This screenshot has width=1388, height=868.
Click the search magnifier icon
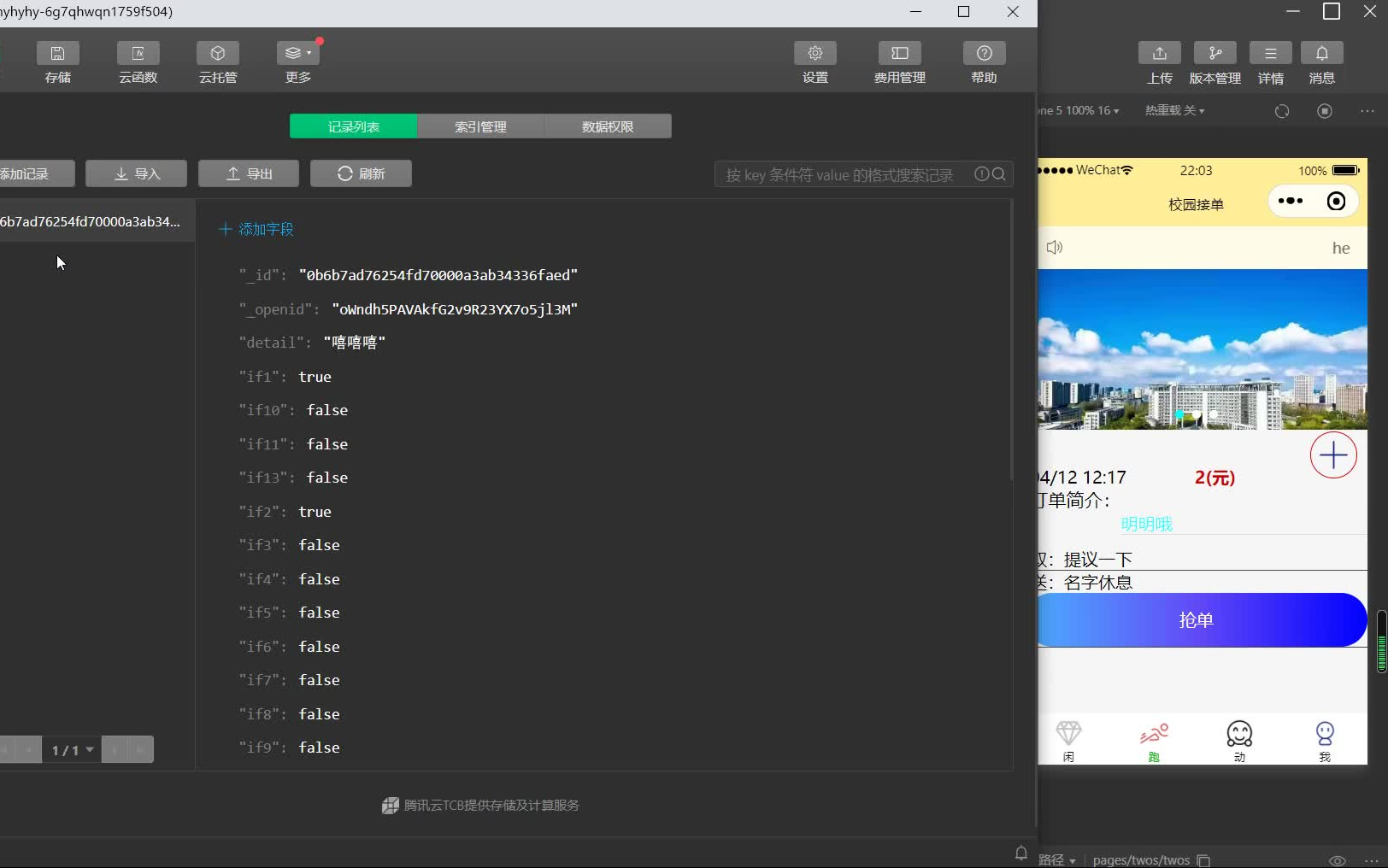(x=999, y=174)
